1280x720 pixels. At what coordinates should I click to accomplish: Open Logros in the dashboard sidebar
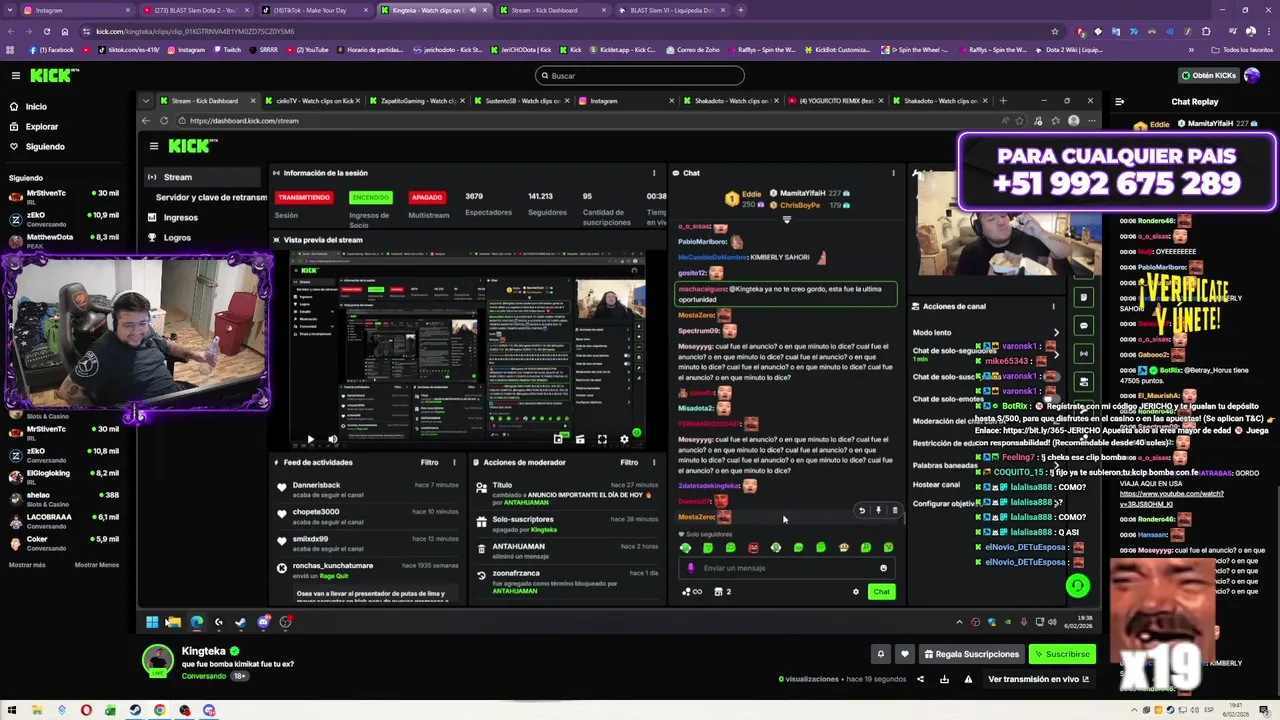tap(170, 237)
